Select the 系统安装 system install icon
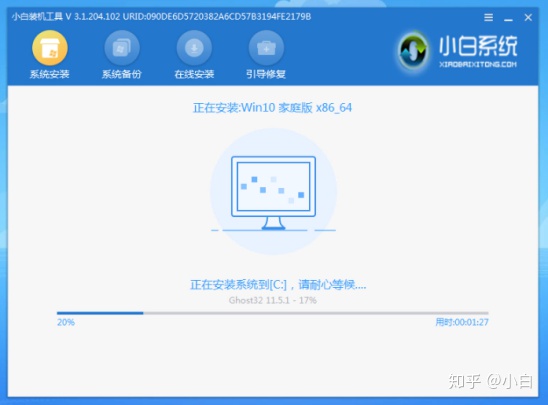The width and height of the screenshot is (548, 405). (50, 48)
